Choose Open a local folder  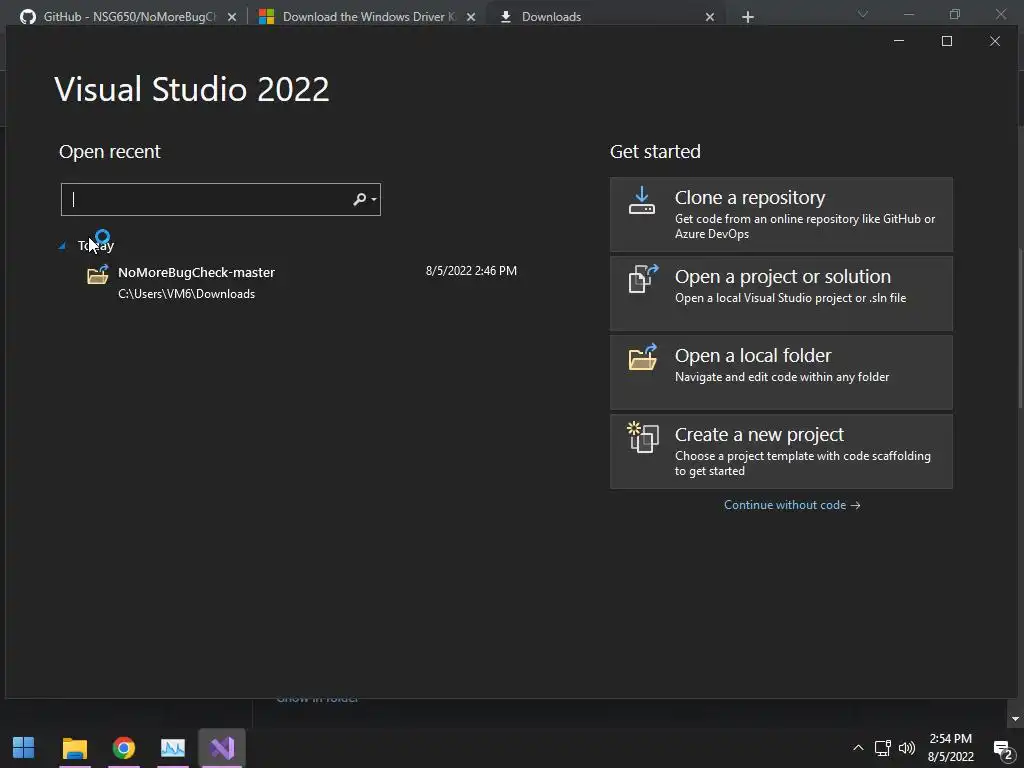pyautogui.click(x=781, y=372)
